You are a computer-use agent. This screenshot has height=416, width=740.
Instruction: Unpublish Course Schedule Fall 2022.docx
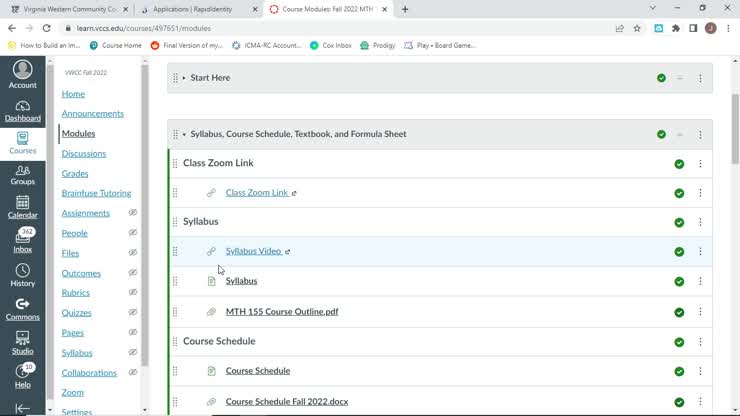point(679,402)
